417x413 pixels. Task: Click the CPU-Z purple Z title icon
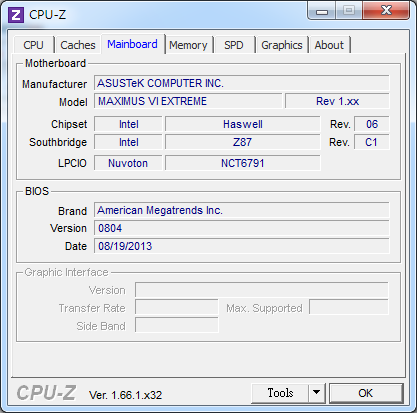click(x=16, y=15)
